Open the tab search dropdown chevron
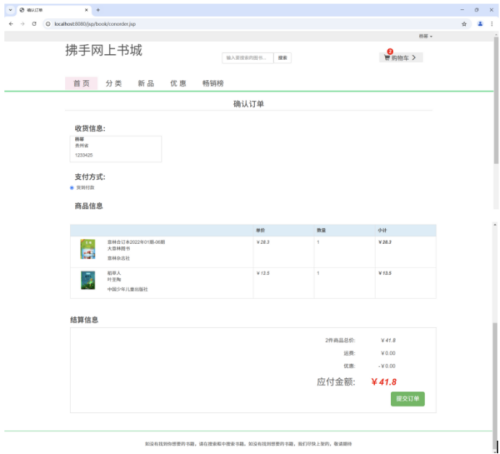 10,10
